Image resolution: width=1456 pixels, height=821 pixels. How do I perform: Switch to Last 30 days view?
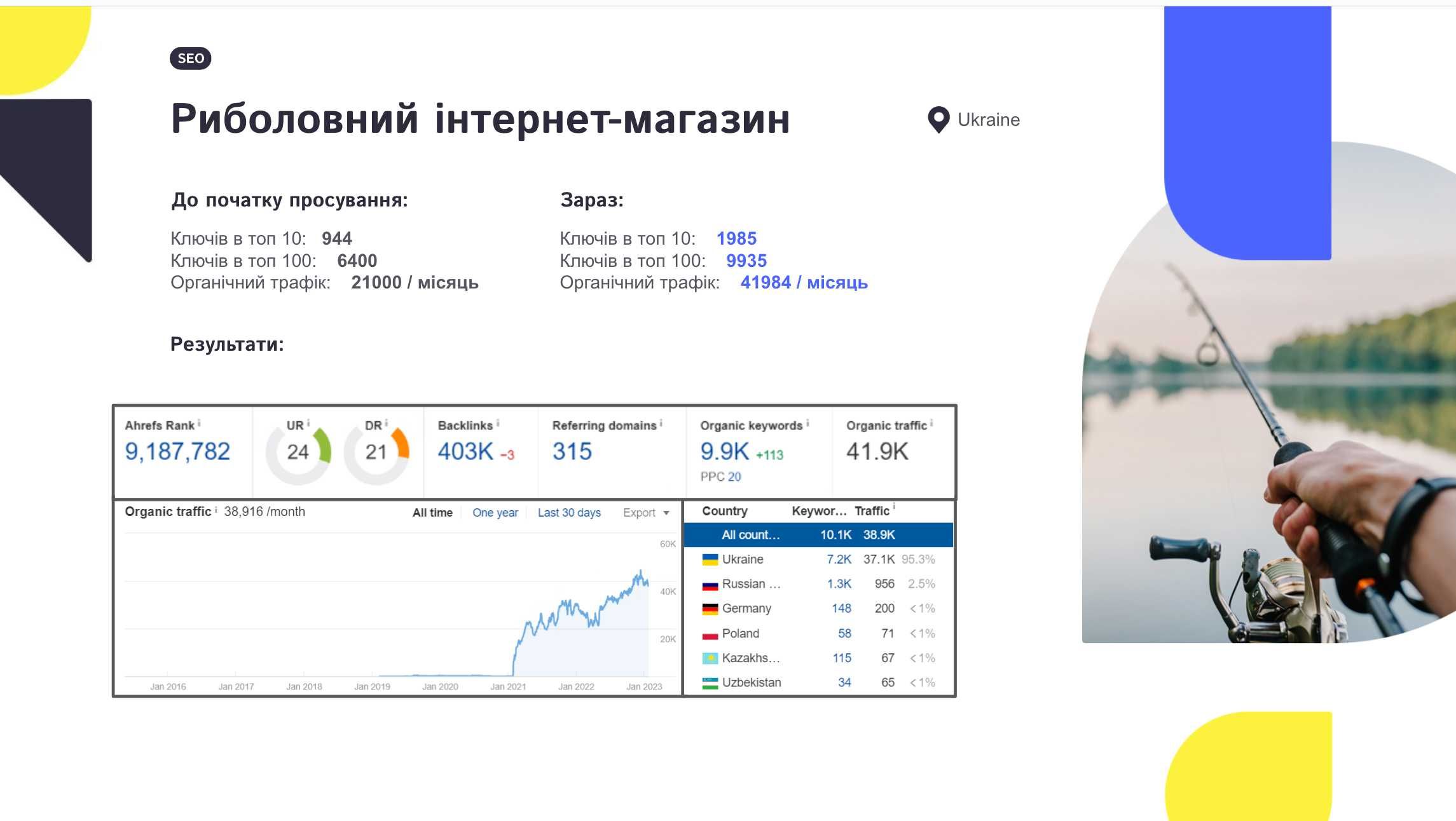pos(569,513)
